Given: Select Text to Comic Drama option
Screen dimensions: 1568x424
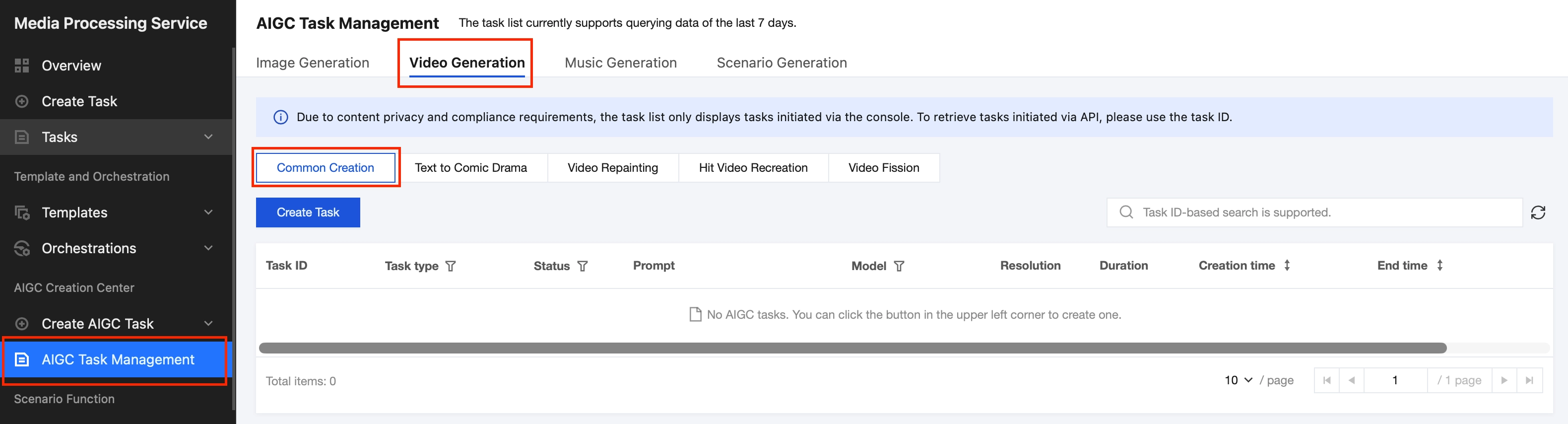Looking at the screenshot, I should click(471, 167).
